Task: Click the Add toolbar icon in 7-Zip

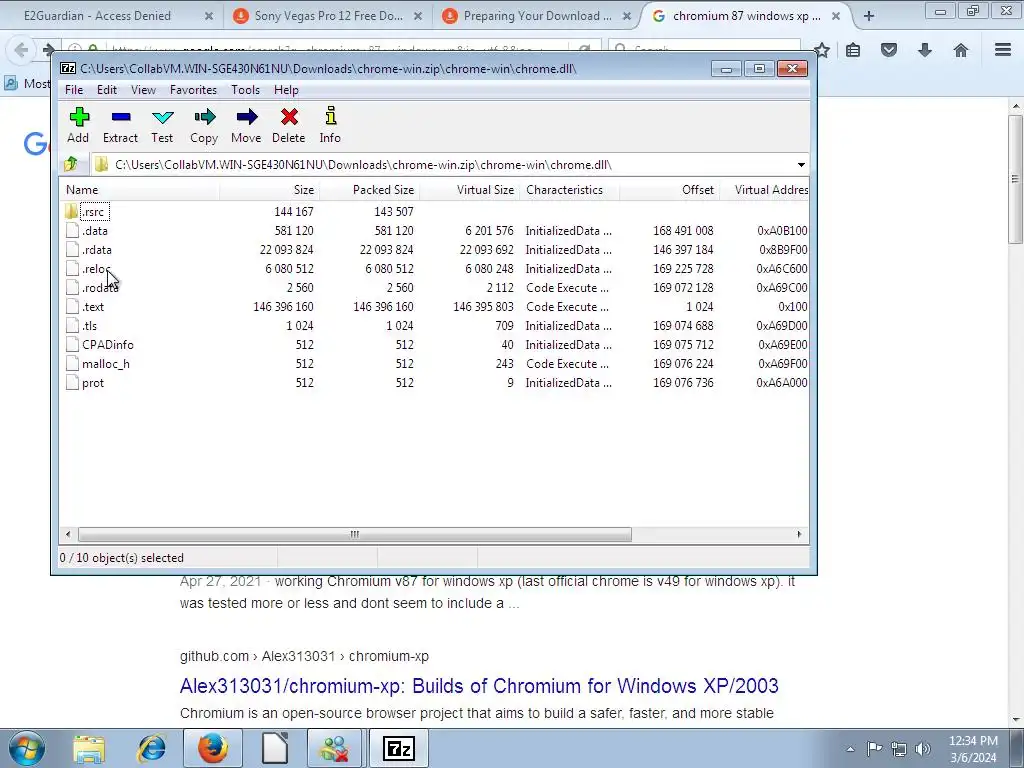Action: point(78,125)
